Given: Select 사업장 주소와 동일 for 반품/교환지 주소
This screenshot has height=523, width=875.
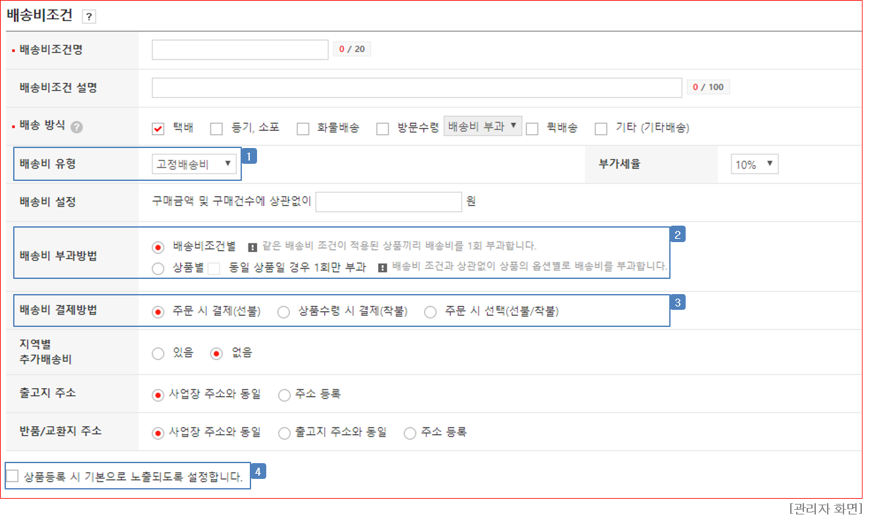Looking at the screenshot, I should click(158, 433).
